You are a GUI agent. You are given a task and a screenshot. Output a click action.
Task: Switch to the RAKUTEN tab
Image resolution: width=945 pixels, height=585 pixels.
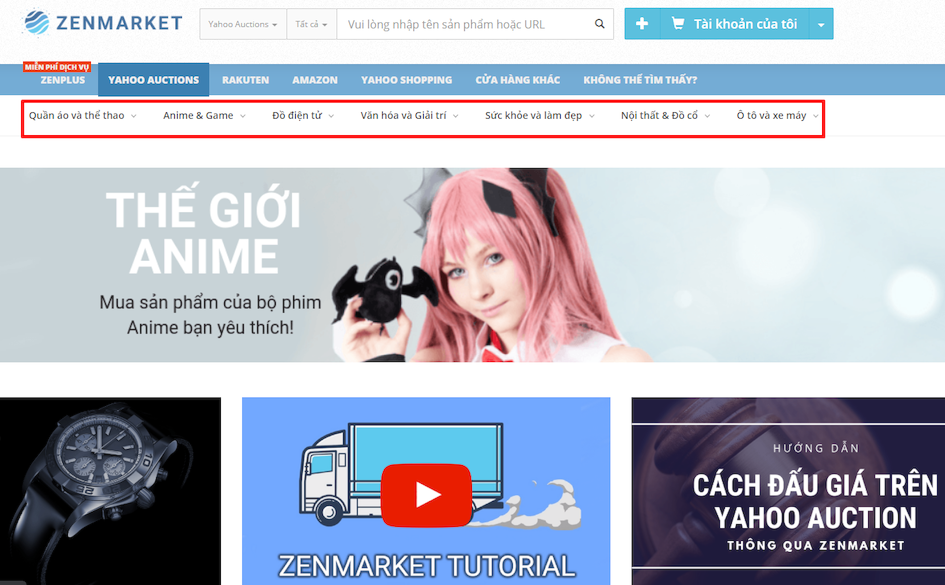pos(245,80)
